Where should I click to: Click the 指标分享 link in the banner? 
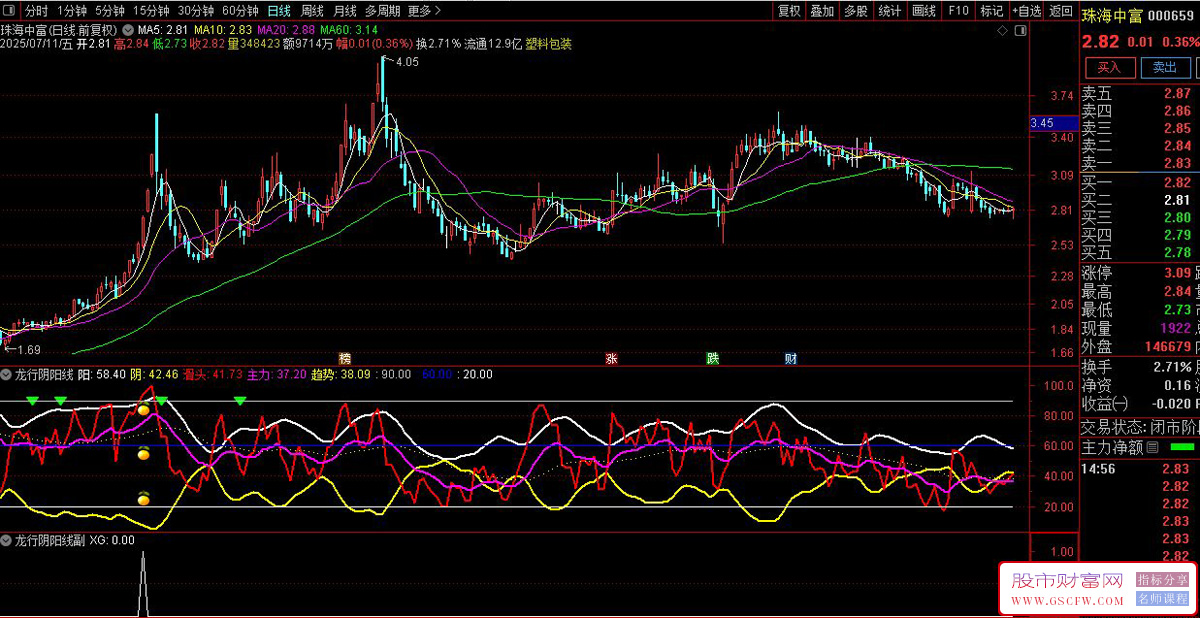1163,580
